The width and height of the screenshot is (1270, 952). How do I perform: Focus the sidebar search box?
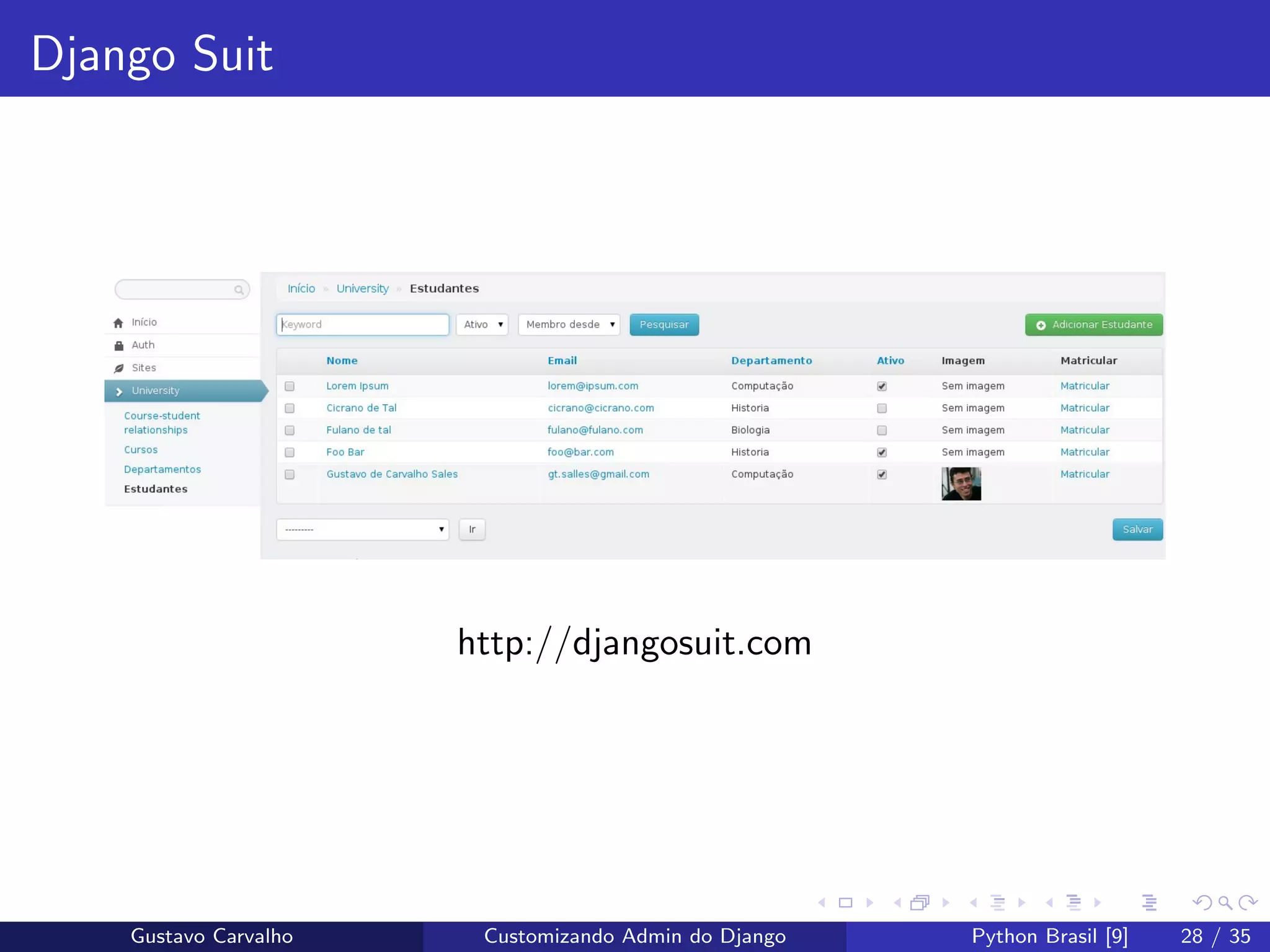coord(182,289)
